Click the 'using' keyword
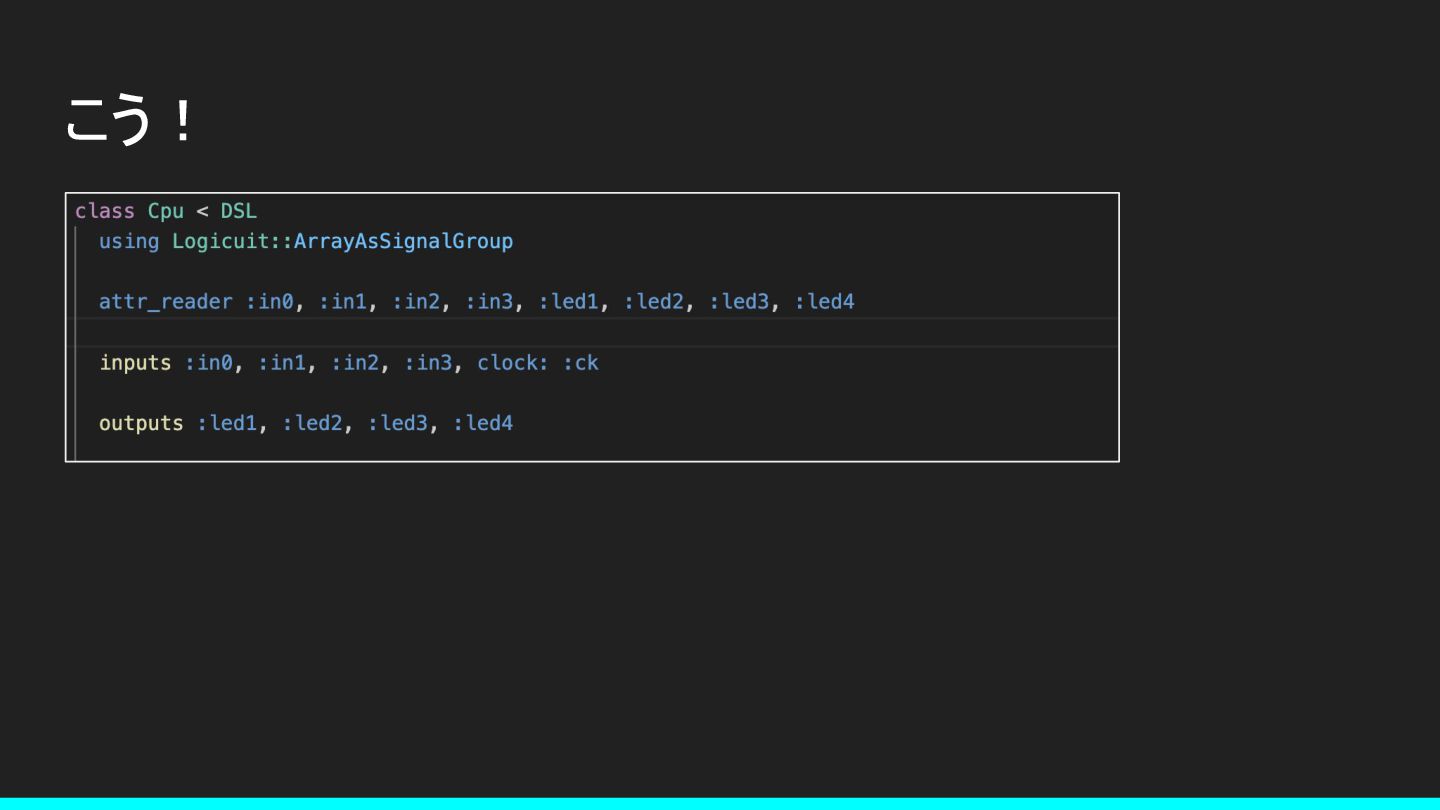Screen dimensions: 1440x810 [129, 241]
